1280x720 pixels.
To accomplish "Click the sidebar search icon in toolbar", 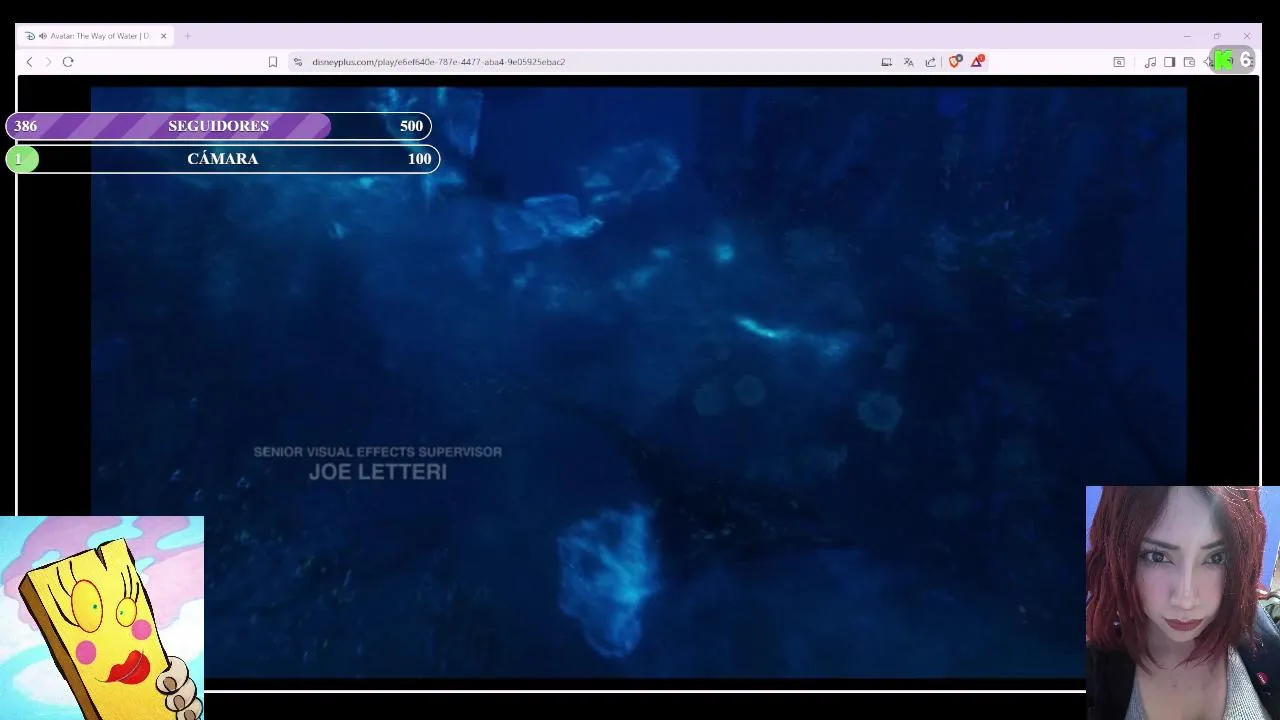I will click(x=1119, y=62).
